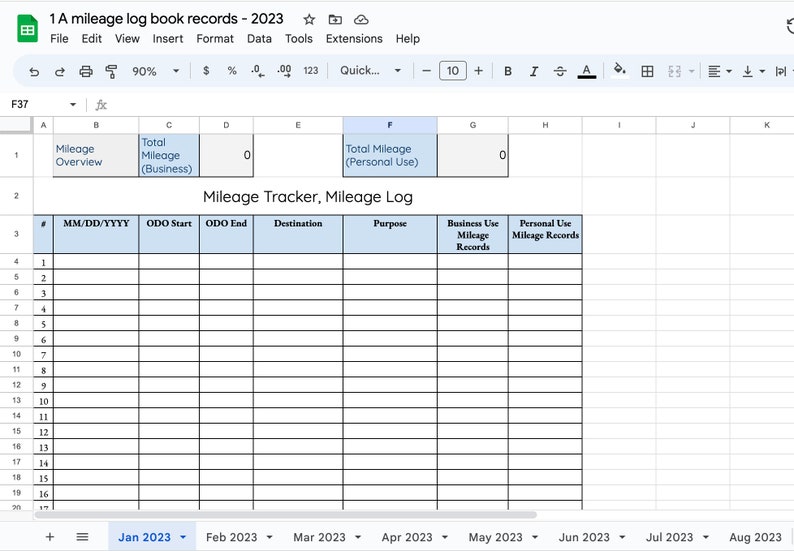Undo the last action
Screen dimensions: 794x551
click(x=34, y=71)
